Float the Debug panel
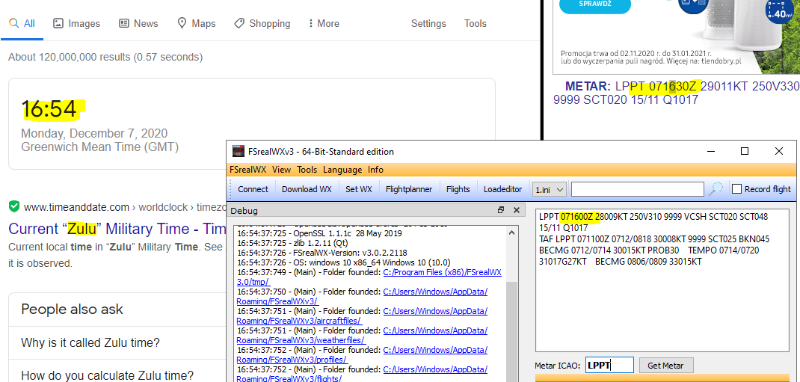This screenshot has height=382, width=800. pos(501,210)
